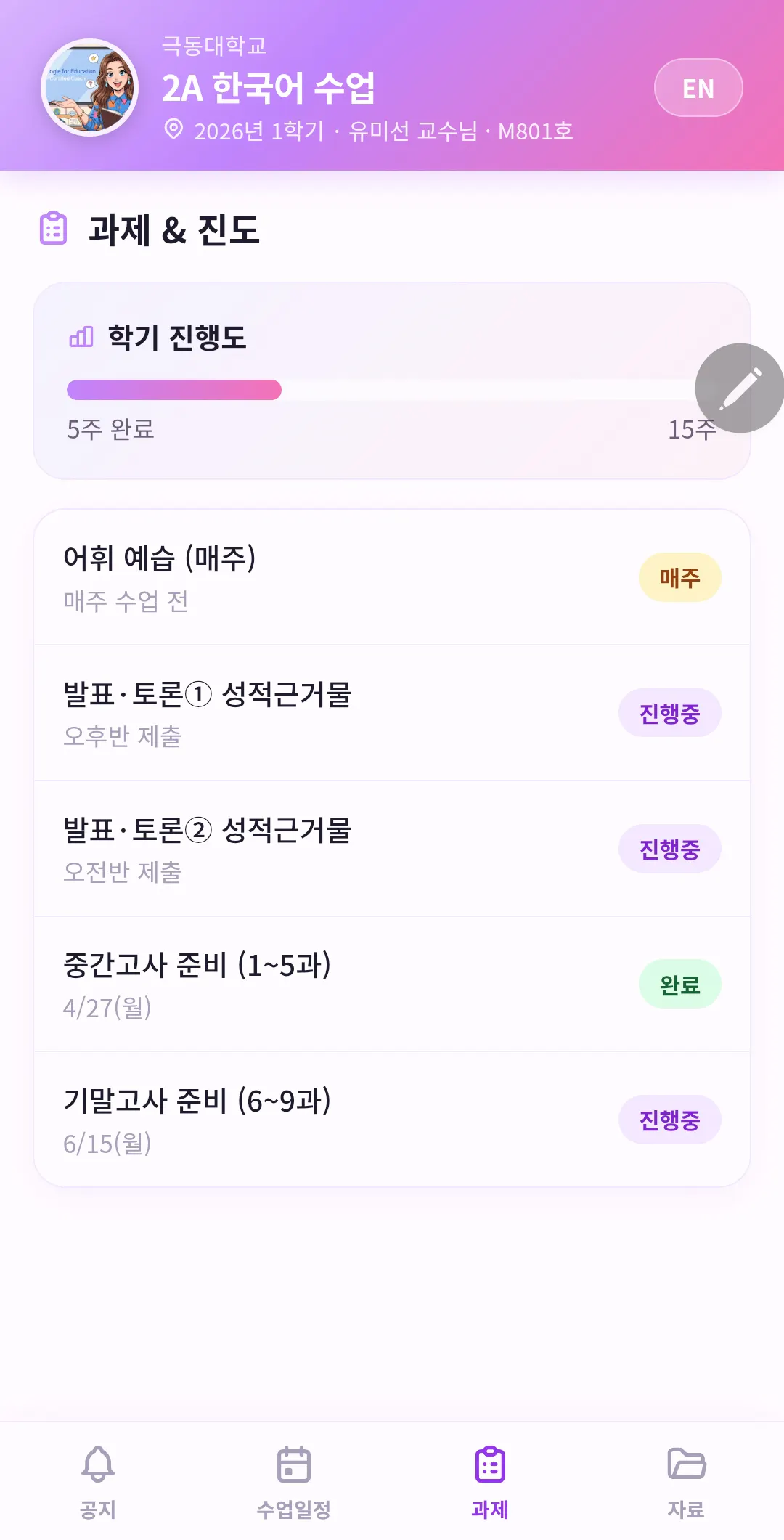This screenshot has height=1540, width=784.
Task: Switch language with the EN button
Action: [x=698, y=88]
